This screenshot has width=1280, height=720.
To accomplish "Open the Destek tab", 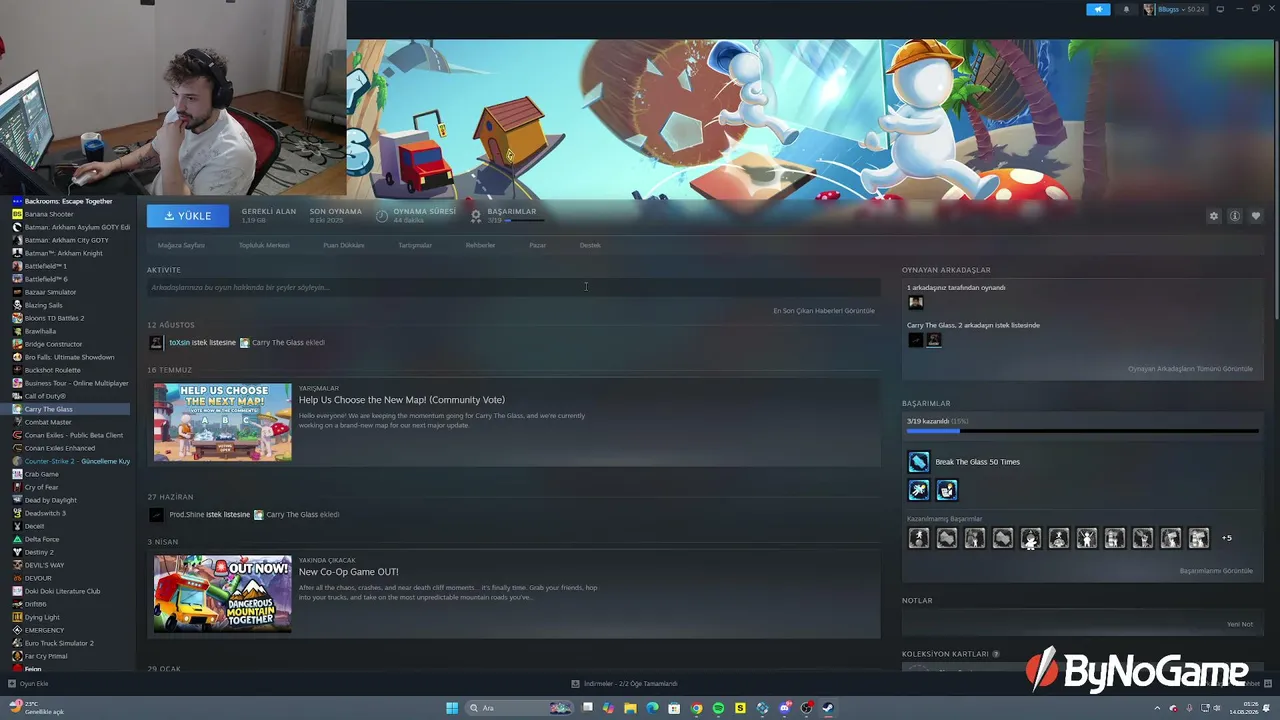I will click(x=590, y=245).
